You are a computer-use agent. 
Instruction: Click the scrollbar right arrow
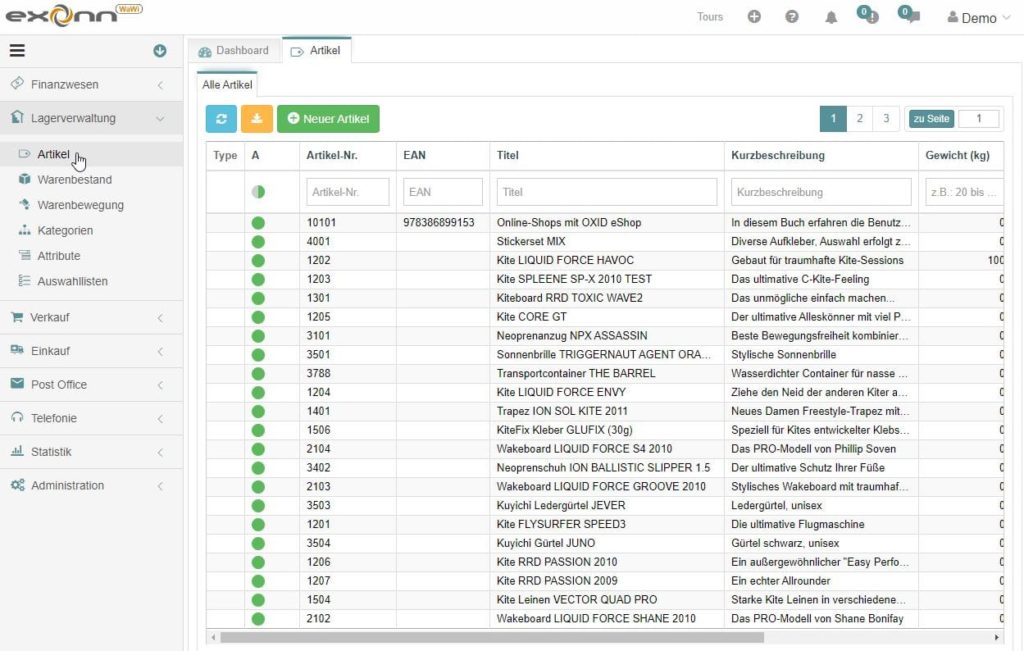click(997, 637)
